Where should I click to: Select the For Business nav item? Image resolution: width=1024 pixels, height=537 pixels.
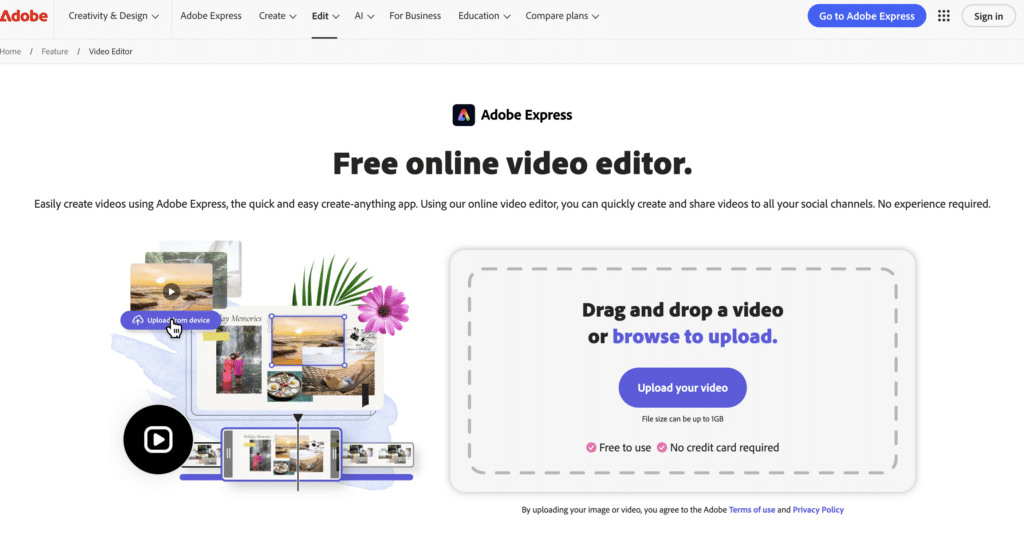point(415,16)
